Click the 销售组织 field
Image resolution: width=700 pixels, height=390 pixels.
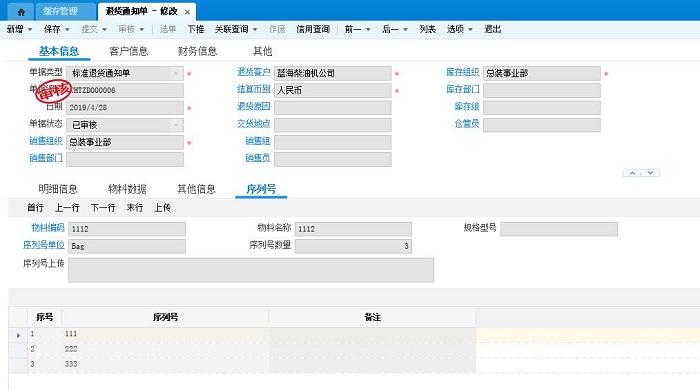pyautogui.click(x=125, y=142)
